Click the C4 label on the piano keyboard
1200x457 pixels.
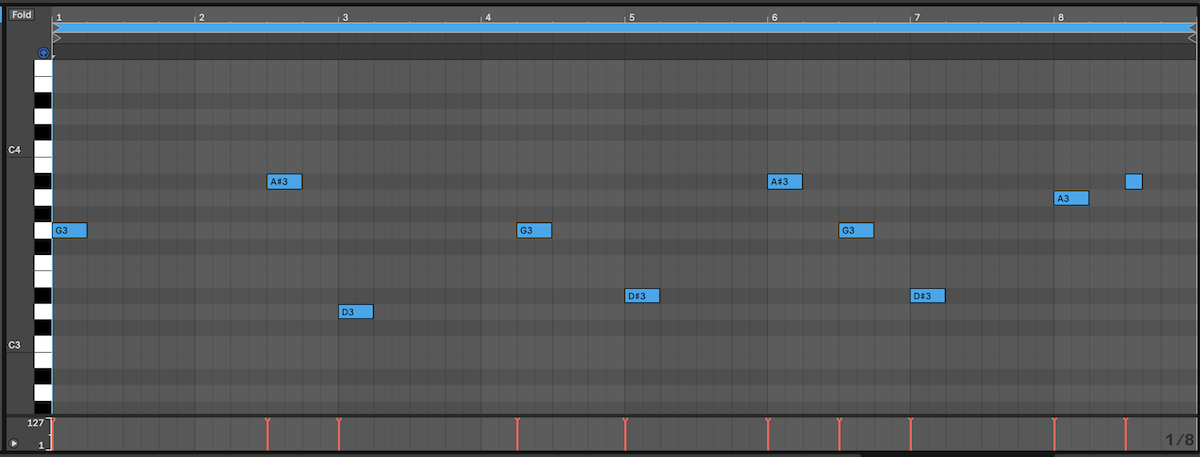pyautogui.click(x=14, y=150)
